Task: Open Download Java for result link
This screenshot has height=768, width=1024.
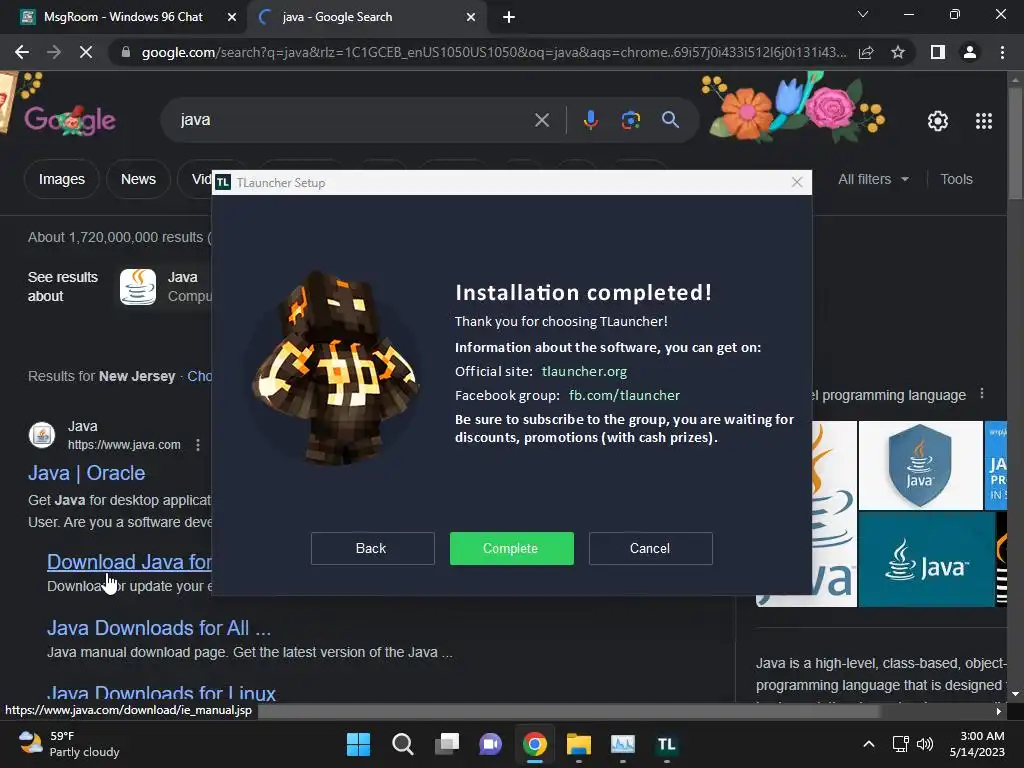Action: pos(129,562)
